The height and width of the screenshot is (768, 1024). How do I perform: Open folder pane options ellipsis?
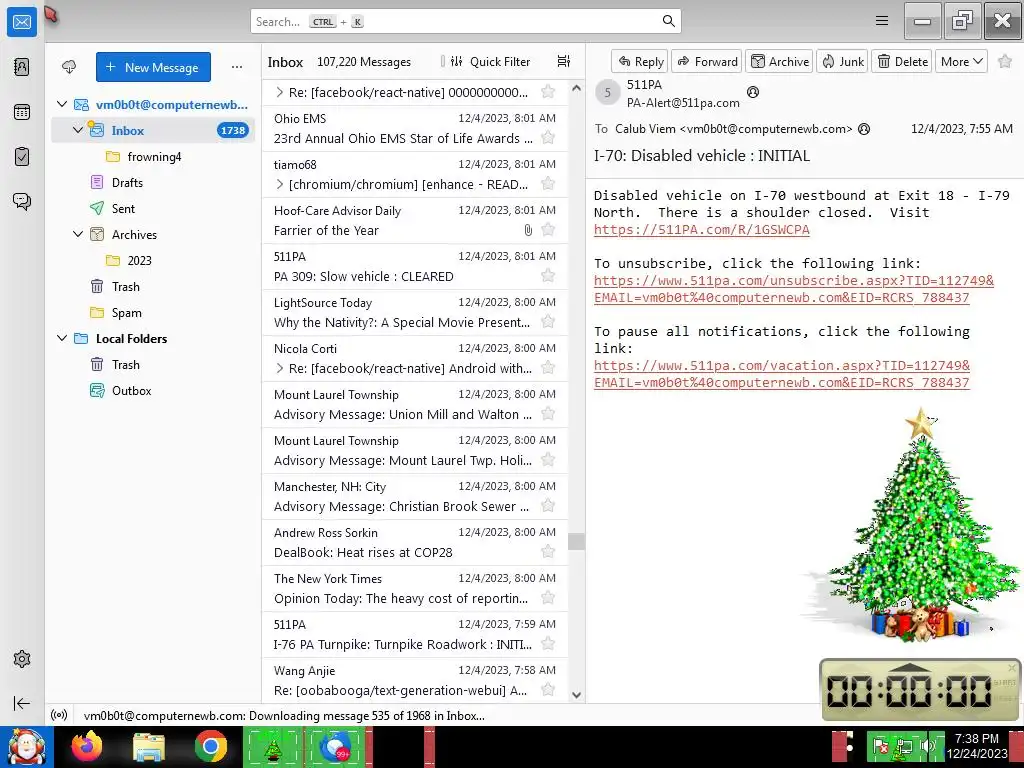click(237, 67)
